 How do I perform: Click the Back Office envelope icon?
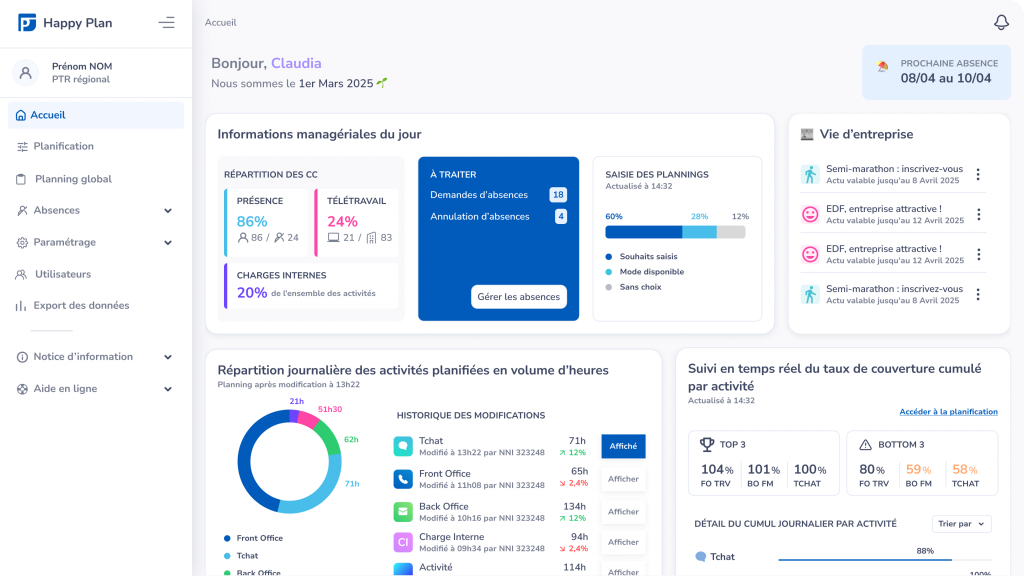tap(403, 512)
